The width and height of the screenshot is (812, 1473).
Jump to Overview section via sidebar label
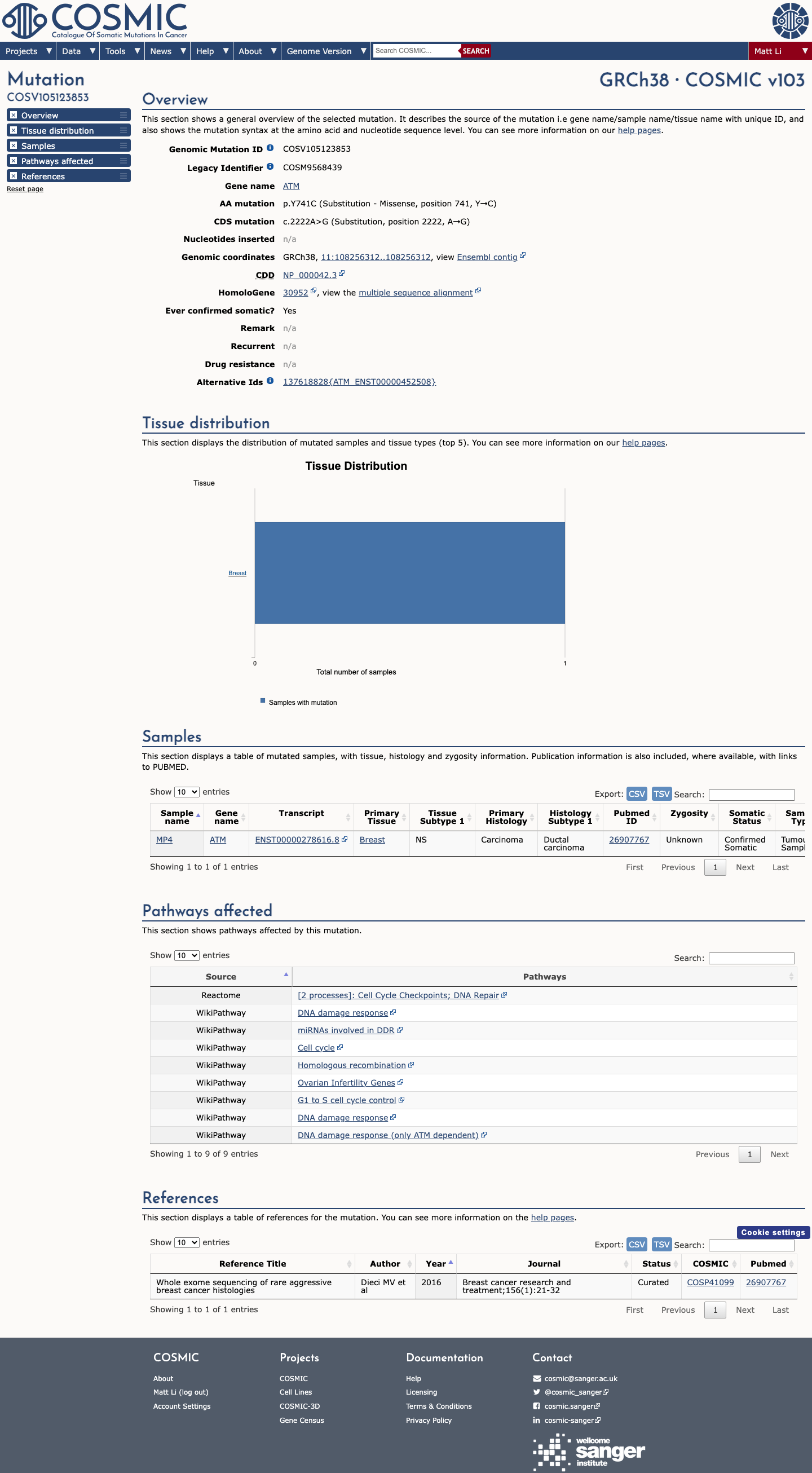[x=39, y=116]
